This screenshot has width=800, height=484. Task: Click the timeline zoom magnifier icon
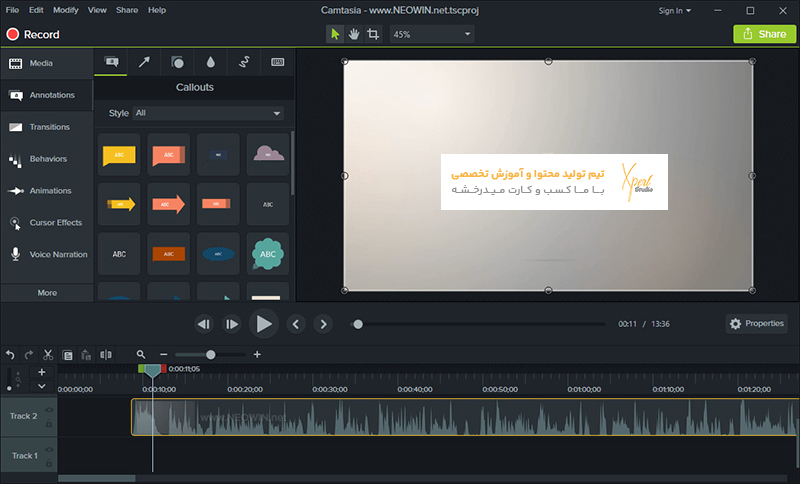tap(141, 354)
